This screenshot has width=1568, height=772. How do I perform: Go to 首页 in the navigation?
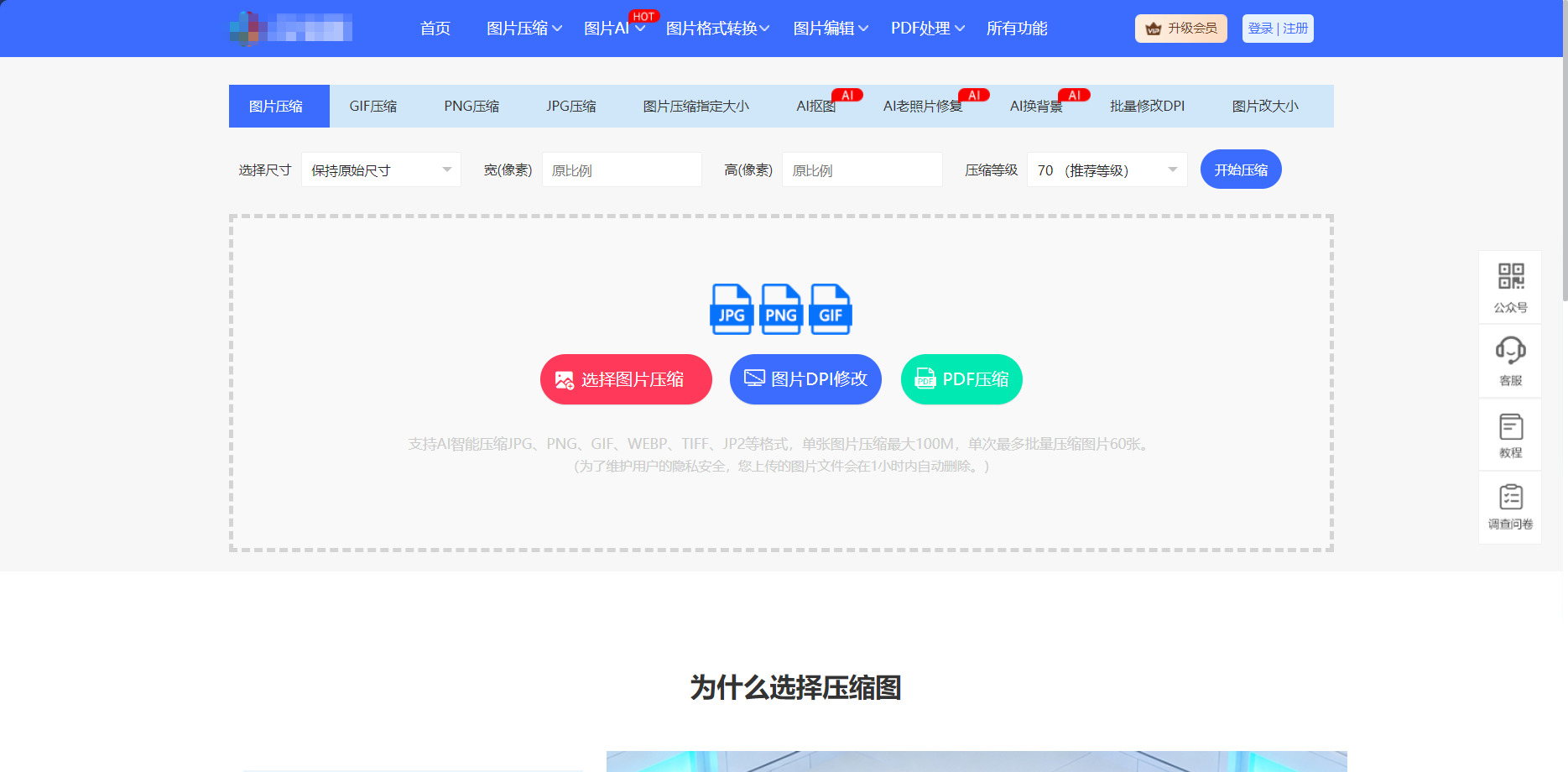435,29
